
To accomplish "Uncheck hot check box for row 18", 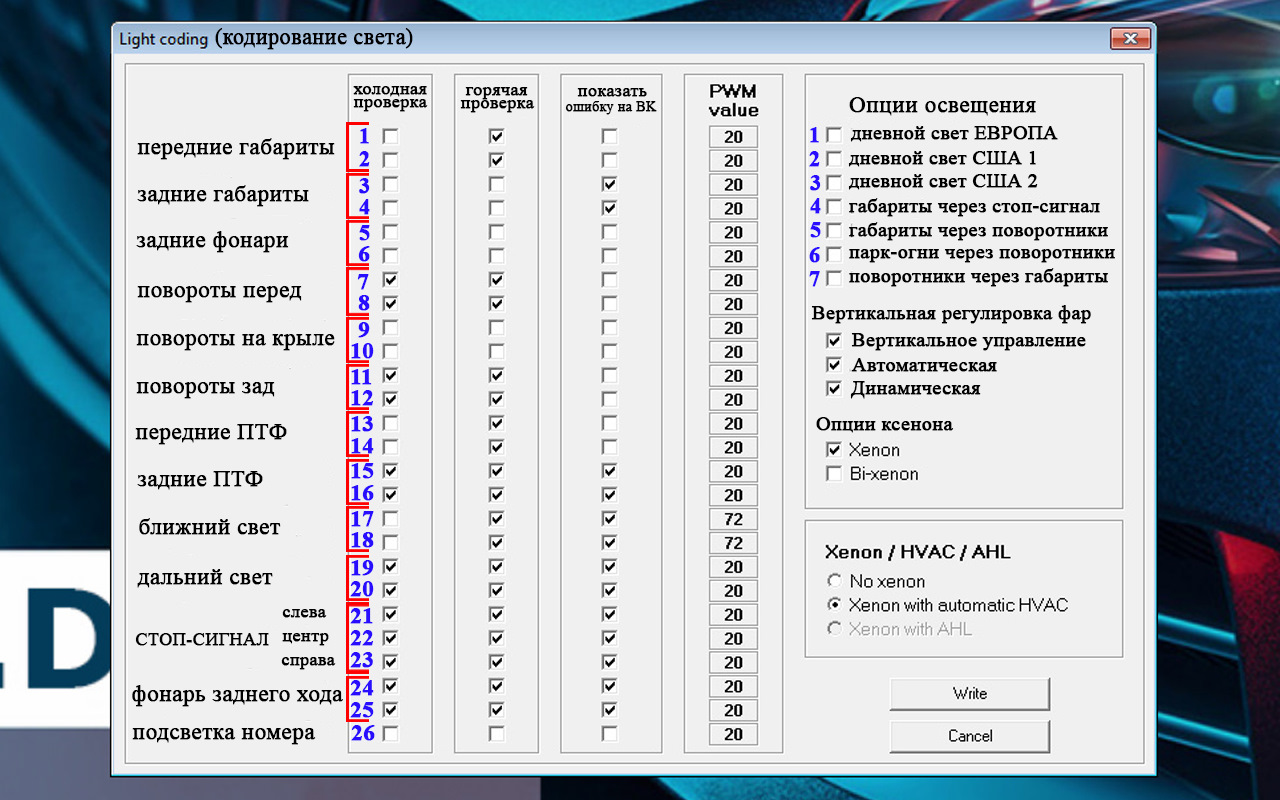I will (496, 543).
